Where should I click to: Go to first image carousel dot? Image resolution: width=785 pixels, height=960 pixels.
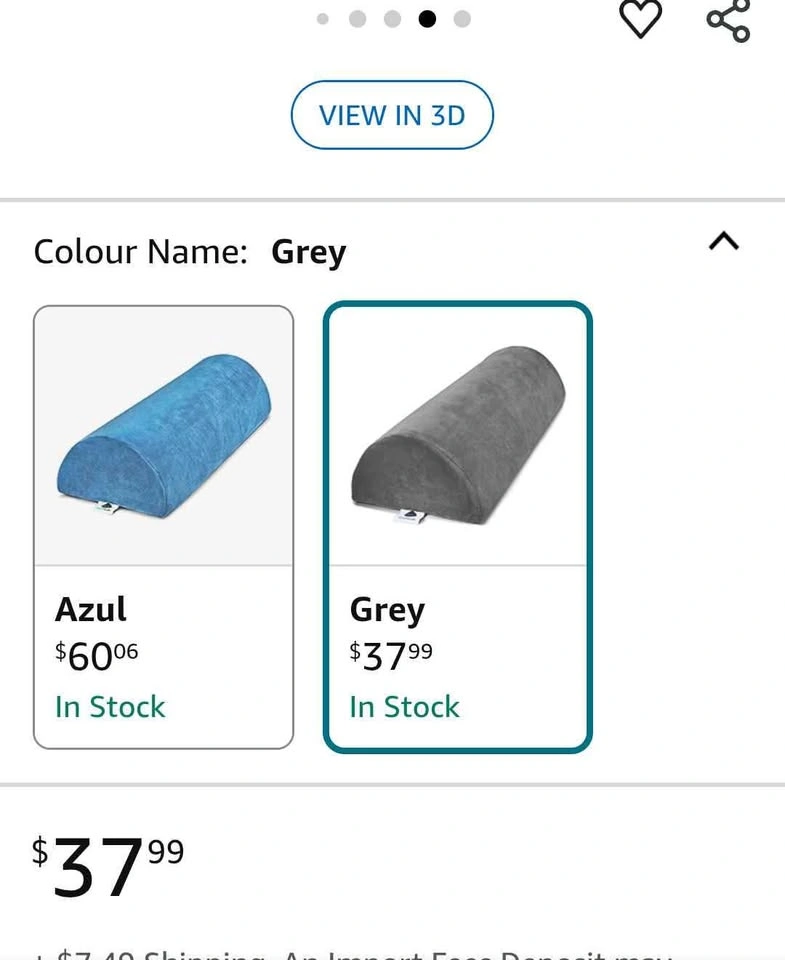(x=322, y=19)
